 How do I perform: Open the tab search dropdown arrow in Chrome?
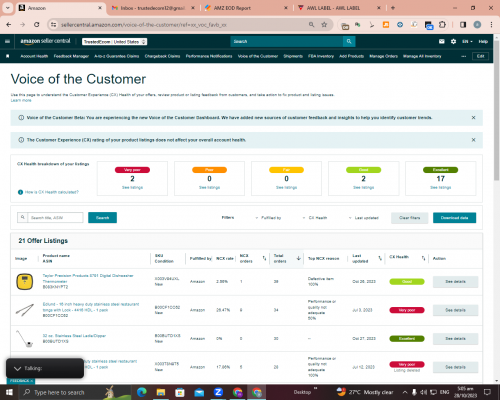tap(7, 8)
